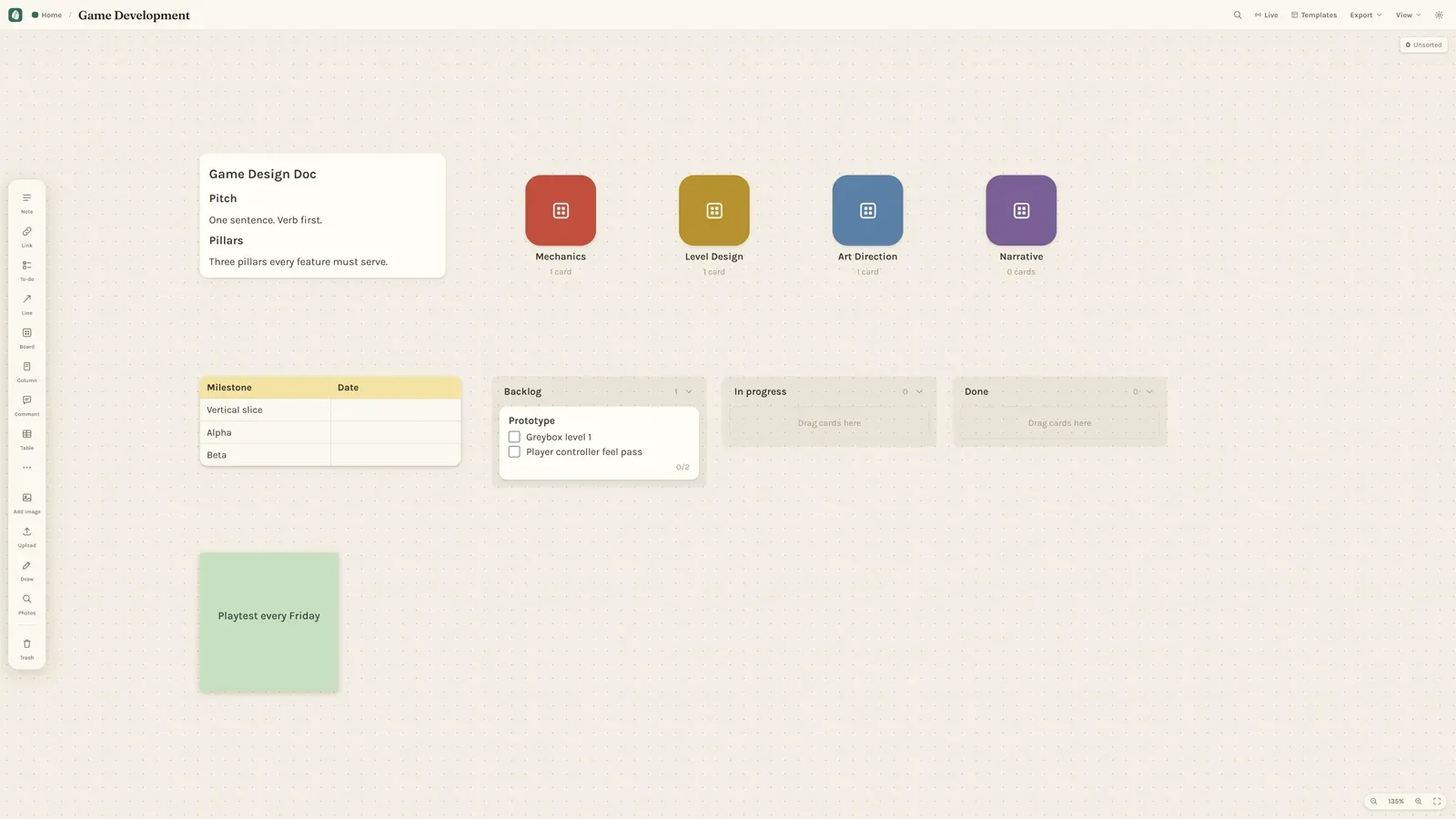Go to Home breadcrumb
The image size is (1456, 819).
tap(47, 15)
